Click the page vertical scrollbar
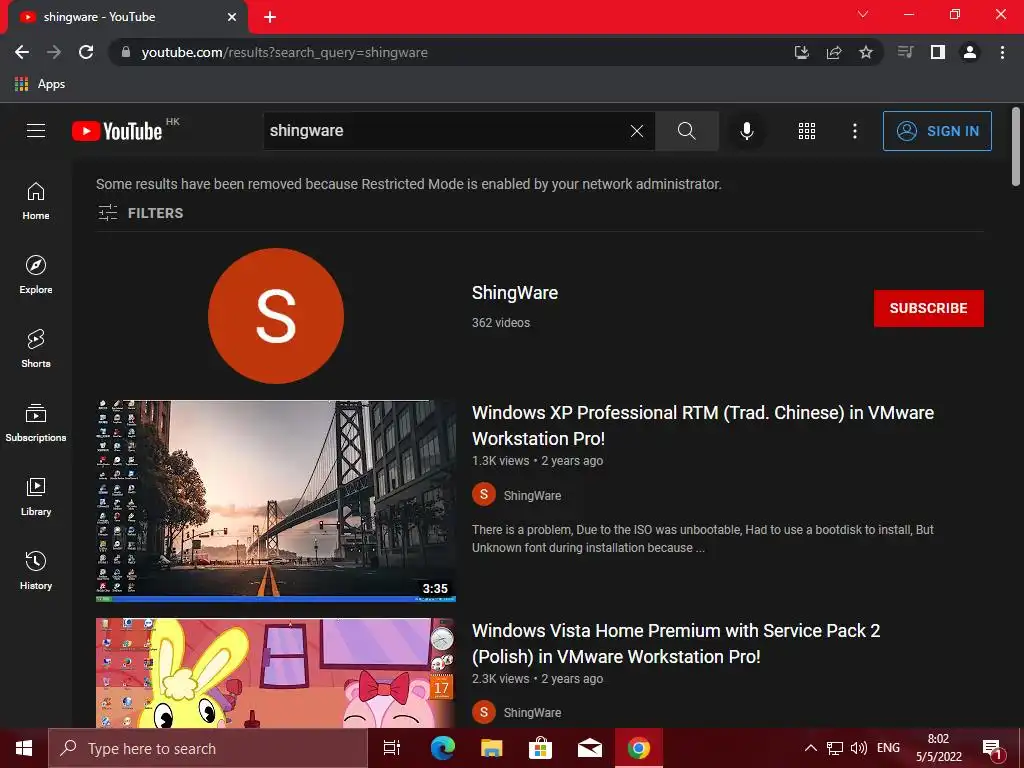The width and height of the screenshot is (1024, 768). (x=1016, y=146)
